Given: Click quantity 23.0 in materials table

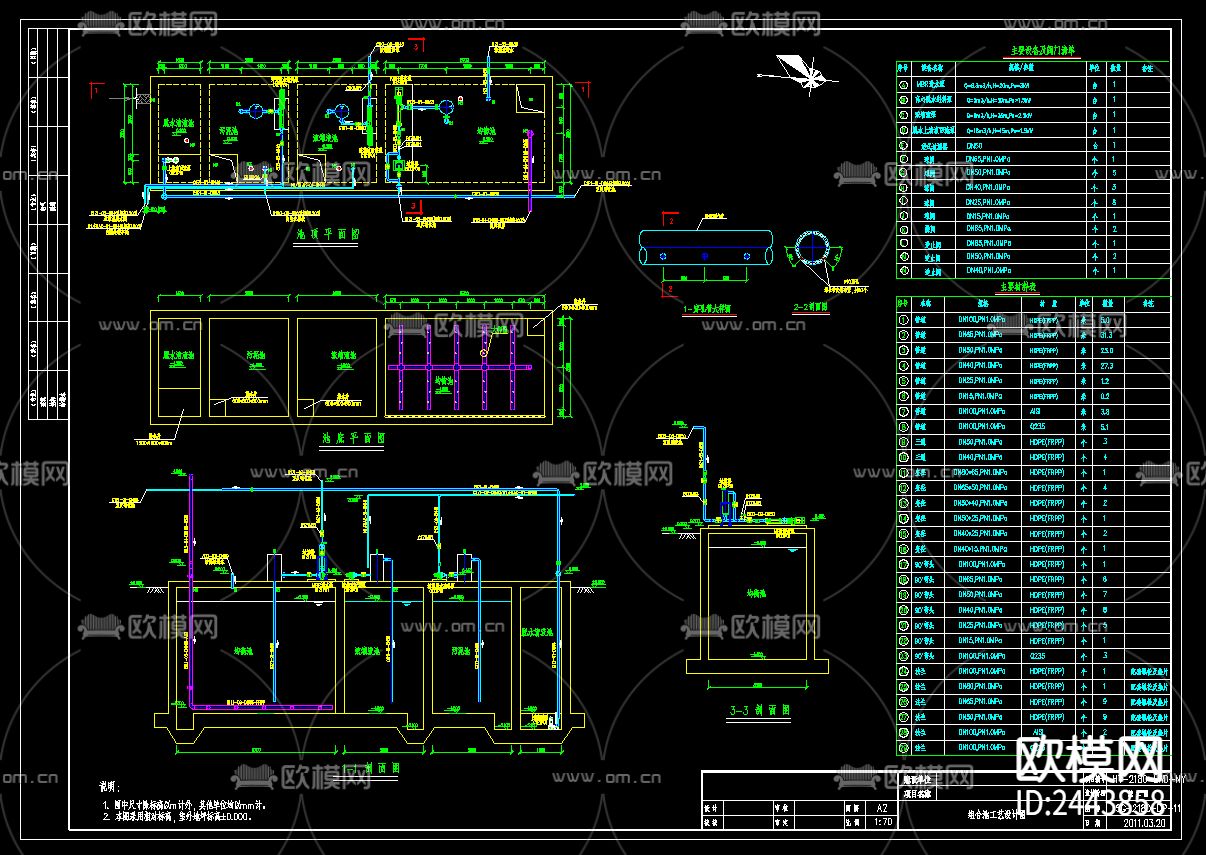Looking at the screenshot, I should [1106, 350].
